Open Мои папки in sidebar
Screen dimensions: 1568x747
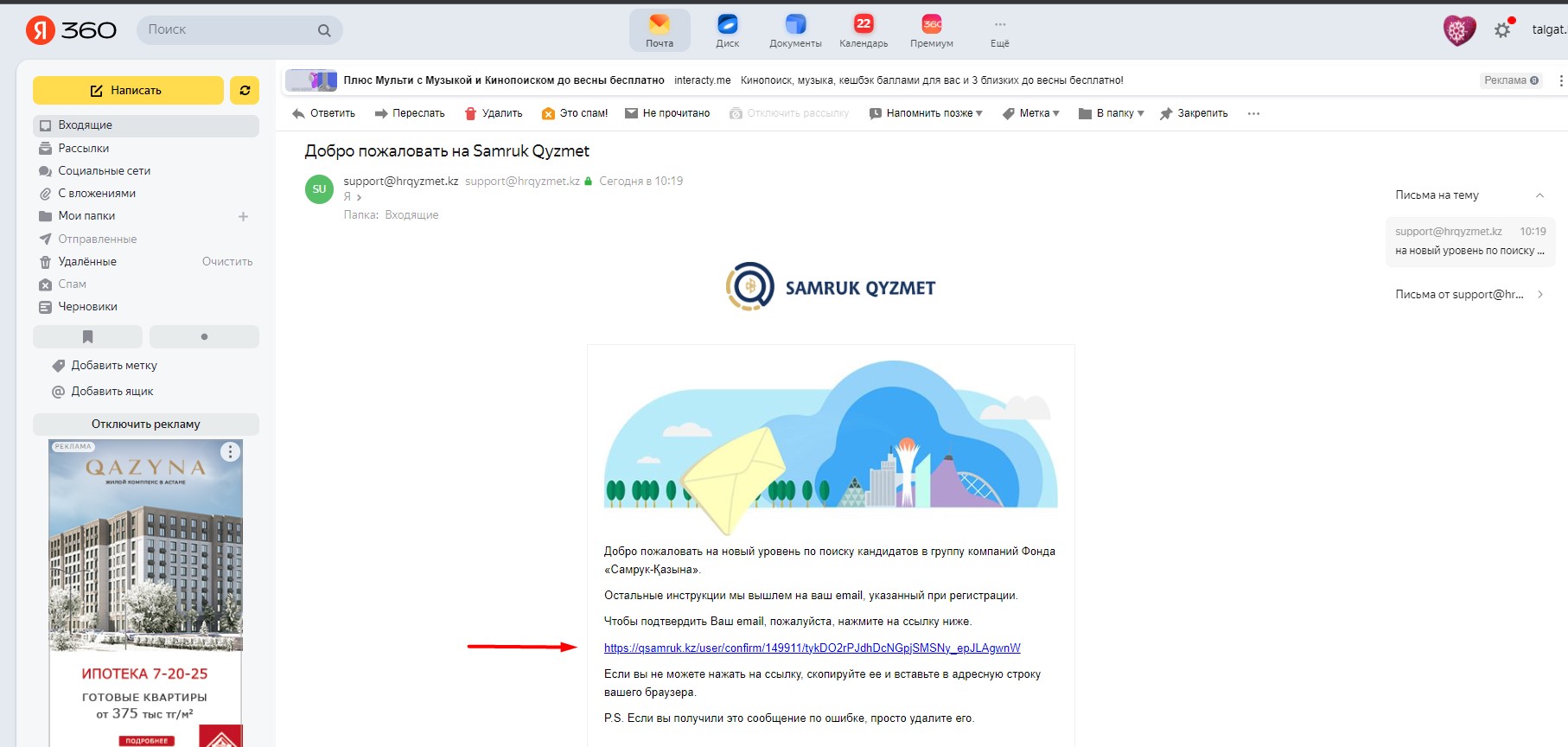86,216
